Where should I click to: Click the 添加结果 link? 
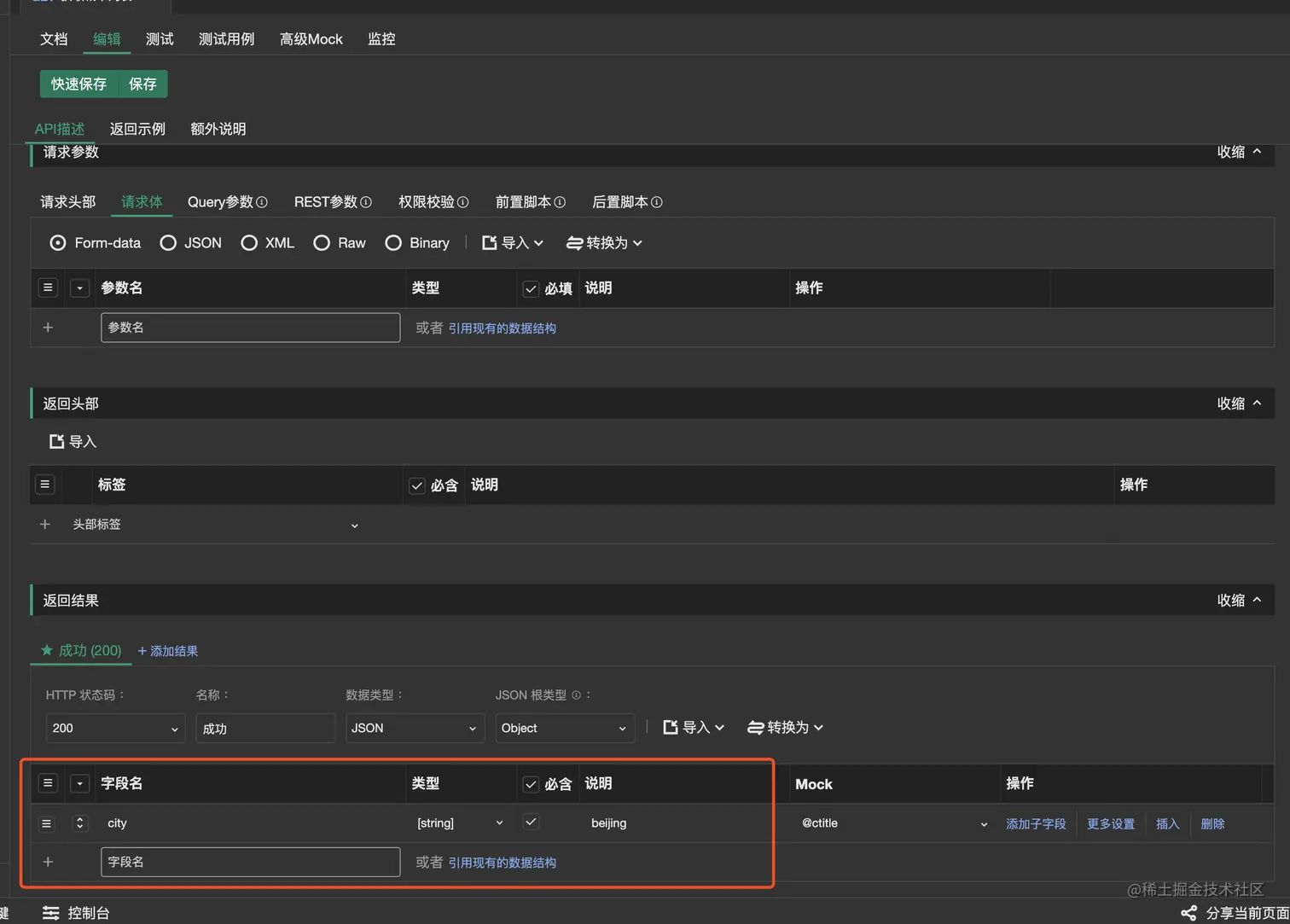pyautogui.click(x=167, y=651)
